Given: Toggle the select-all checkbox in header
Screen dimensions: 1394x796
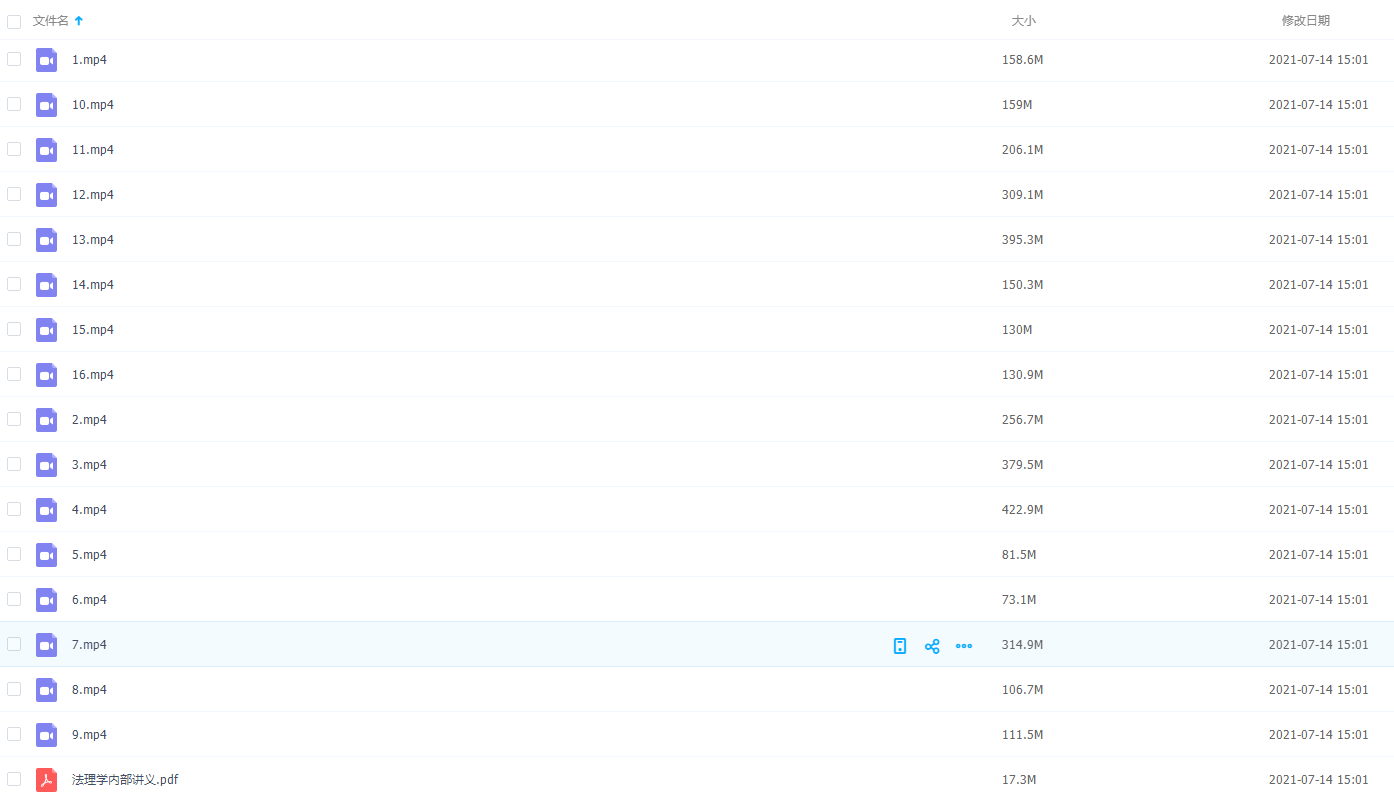Looking at the screenshot, I should [14, 21].
